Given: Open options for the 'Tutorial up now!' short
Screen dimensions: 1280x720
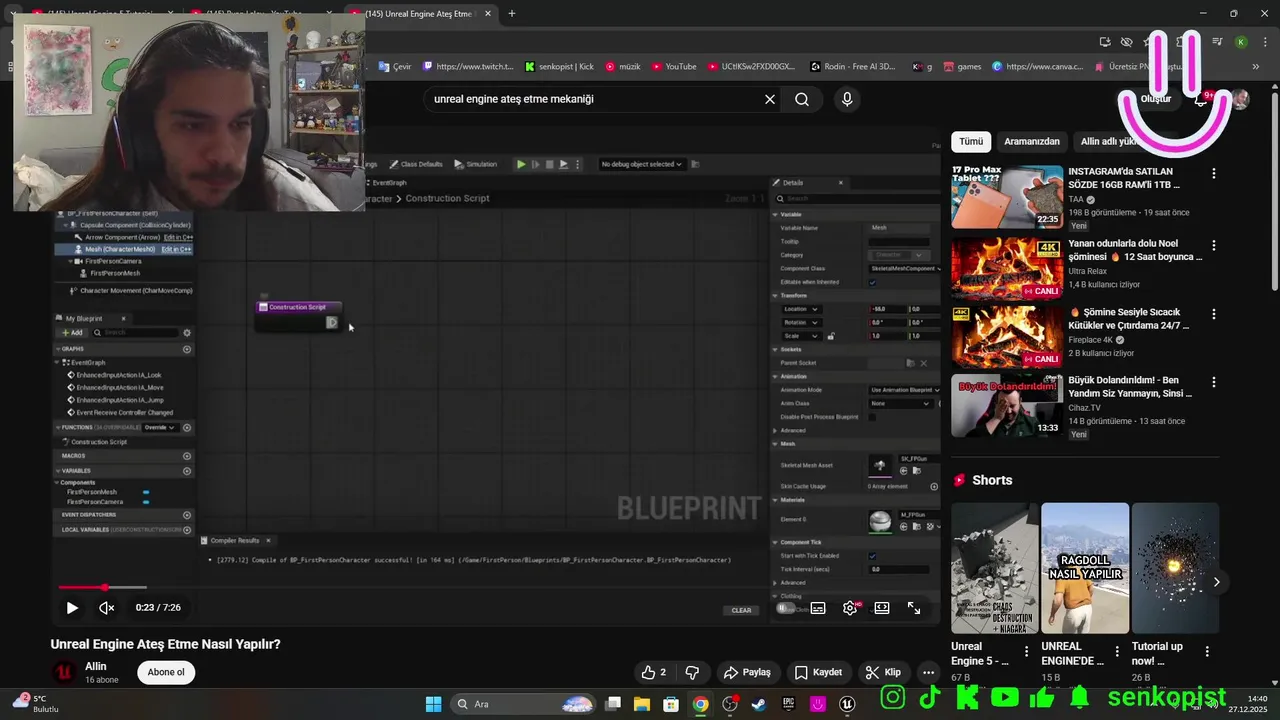Looking at the screenshot, I should [x=1206, y=651].
